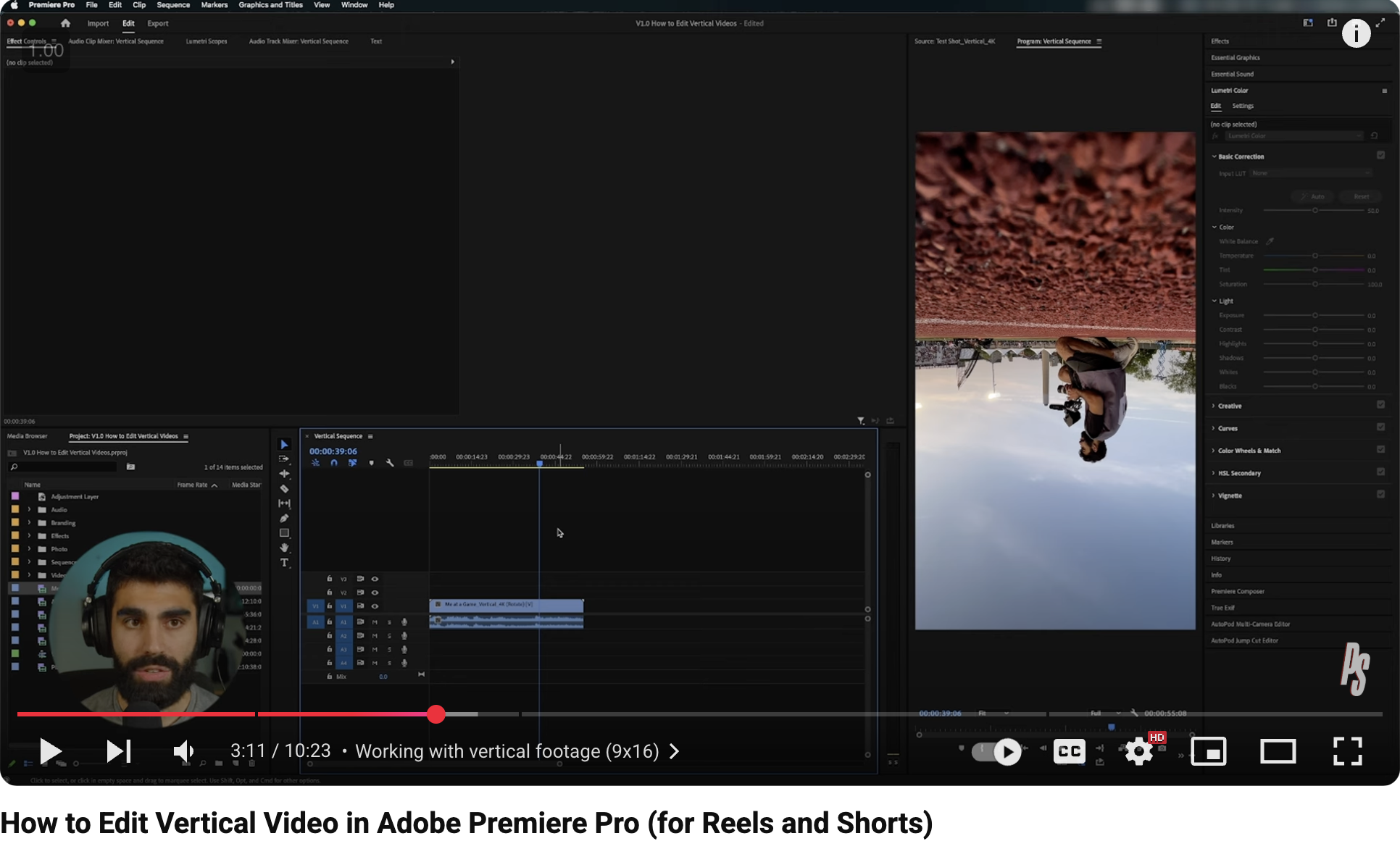Click the Premiere Pro home icon
The width and height of the screenshot is (1400, 849).
click(x=65, y=23)
